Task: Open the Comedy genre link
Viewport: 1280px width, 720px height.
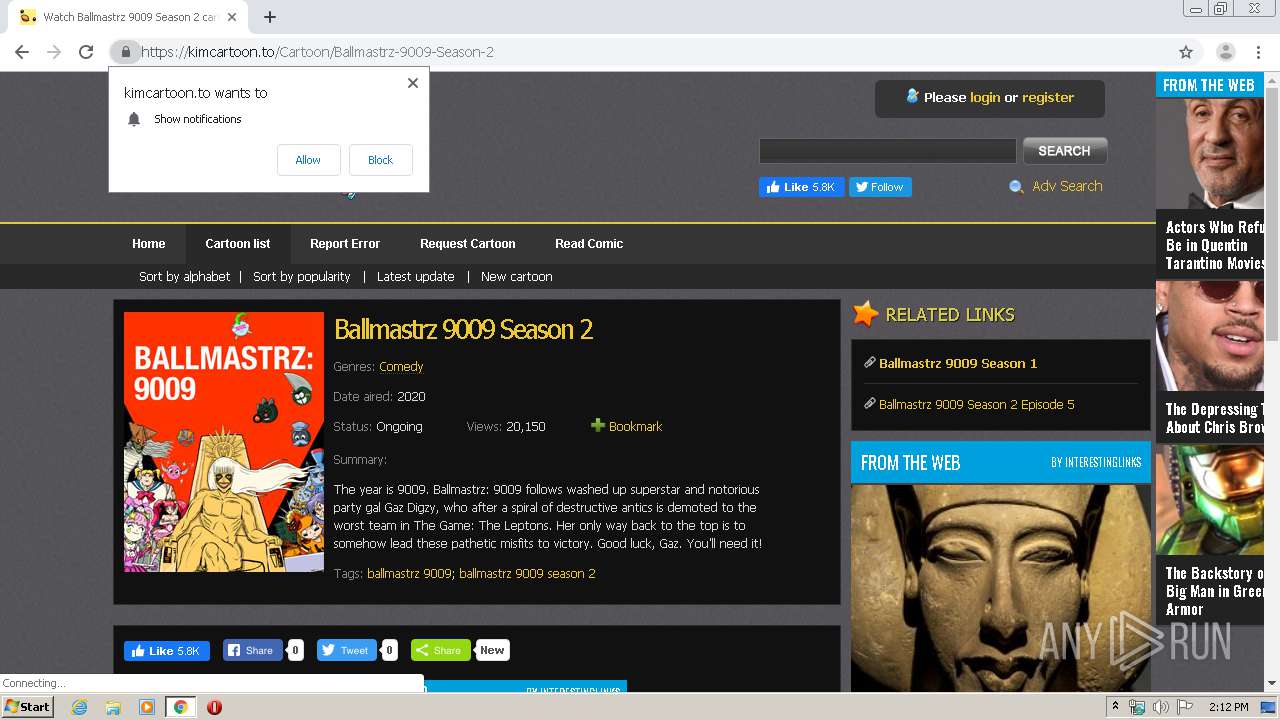Action: tap(401, 366)
